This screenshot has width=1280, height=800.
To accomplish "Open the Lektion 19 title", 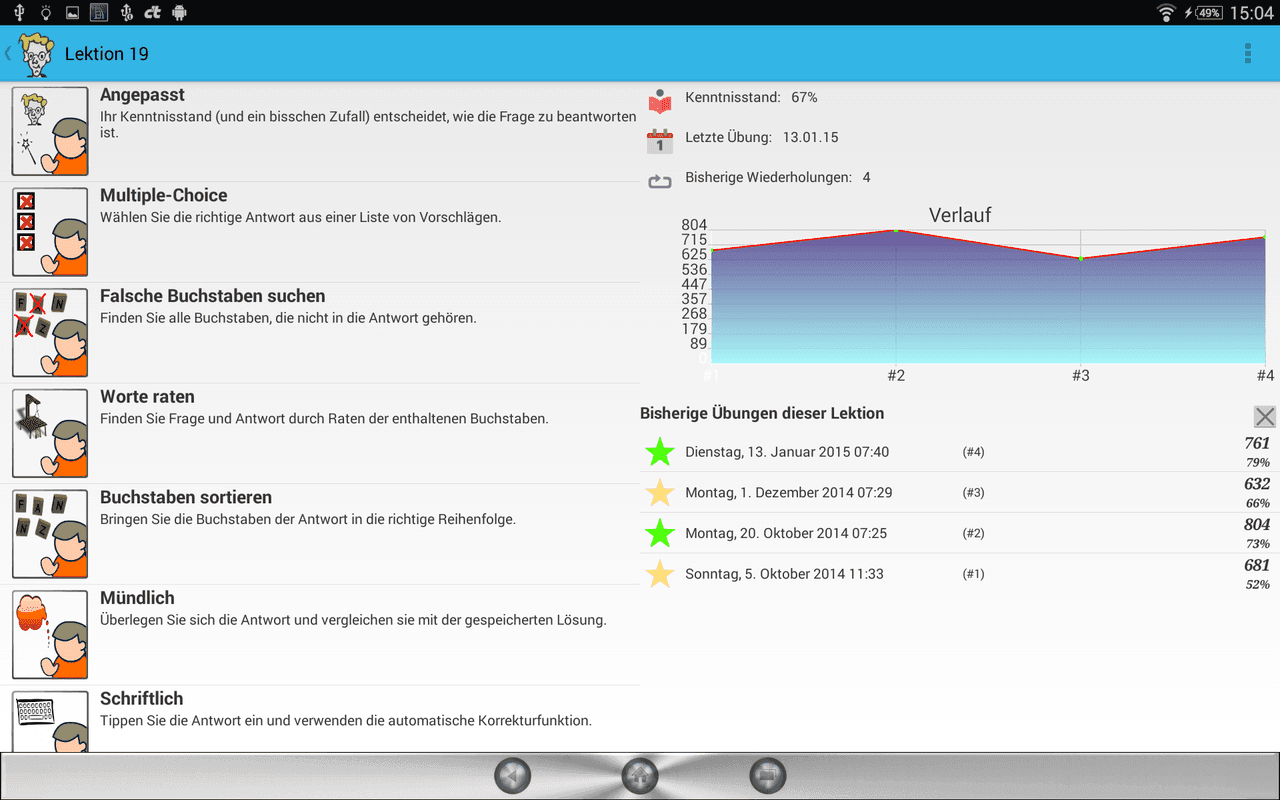I will coord(107,54).
